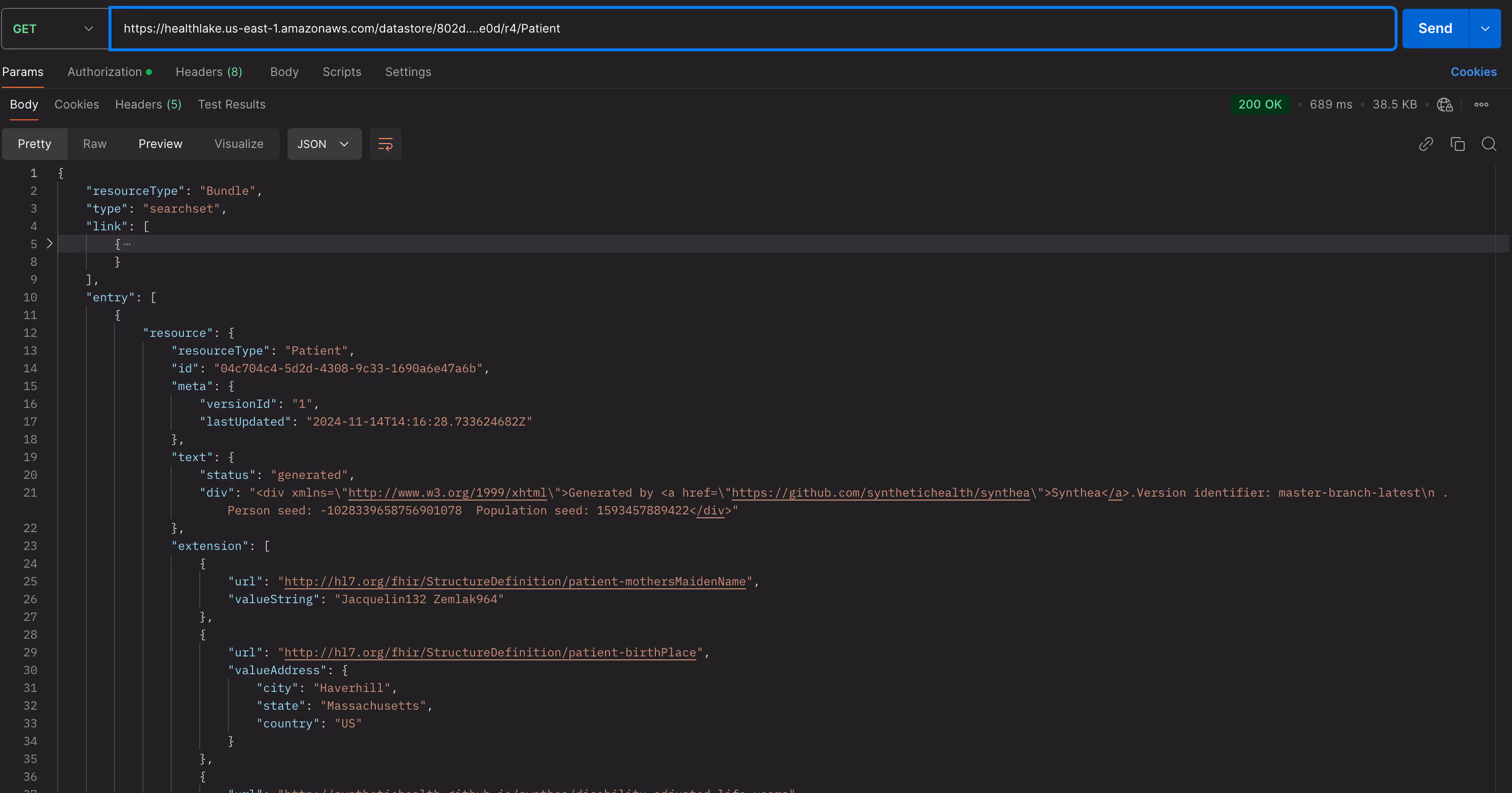Click line number 12 in the gutter

pos(30,333)
